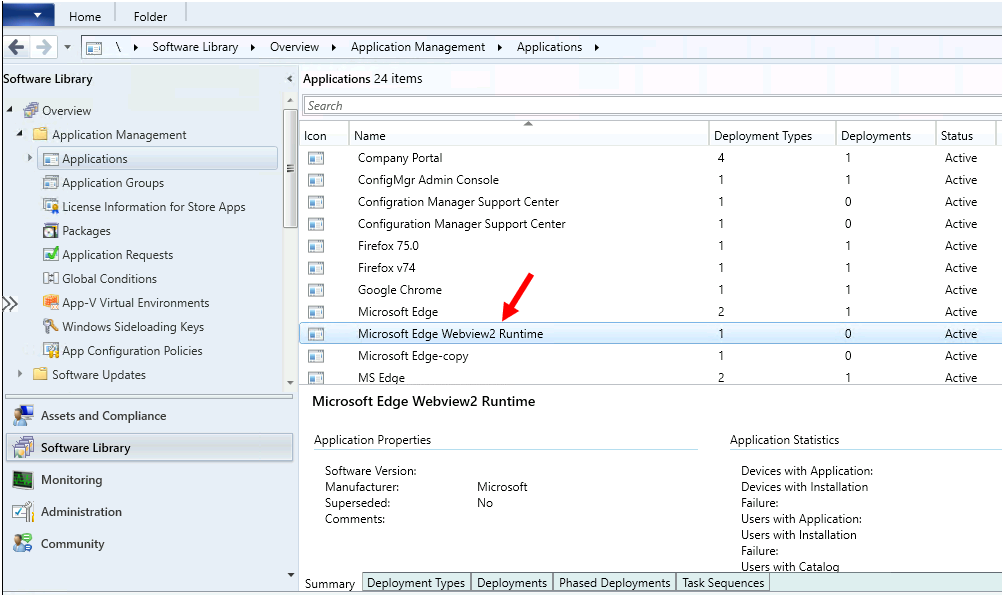The height and width of the screenshot is (595, 1005).
Task: Open the Application Requests icon
Action: pyautogui.click(x=51, y=254)
